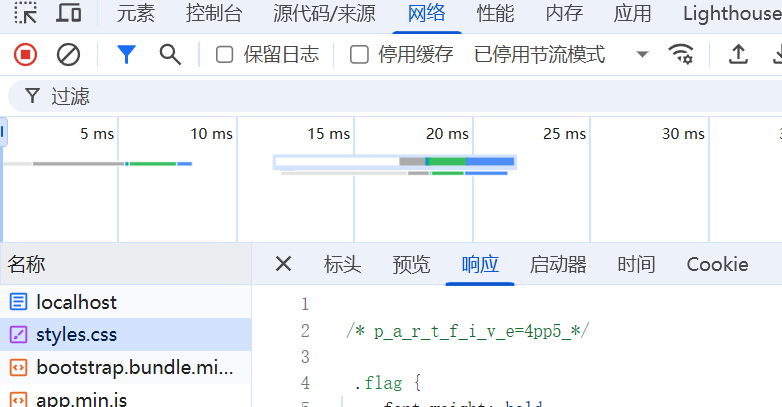Image resolution: width=782 pixels, height=407 pixels.
Task: Click the 20 ms timeline marker
Action: (x=447, y=134)
